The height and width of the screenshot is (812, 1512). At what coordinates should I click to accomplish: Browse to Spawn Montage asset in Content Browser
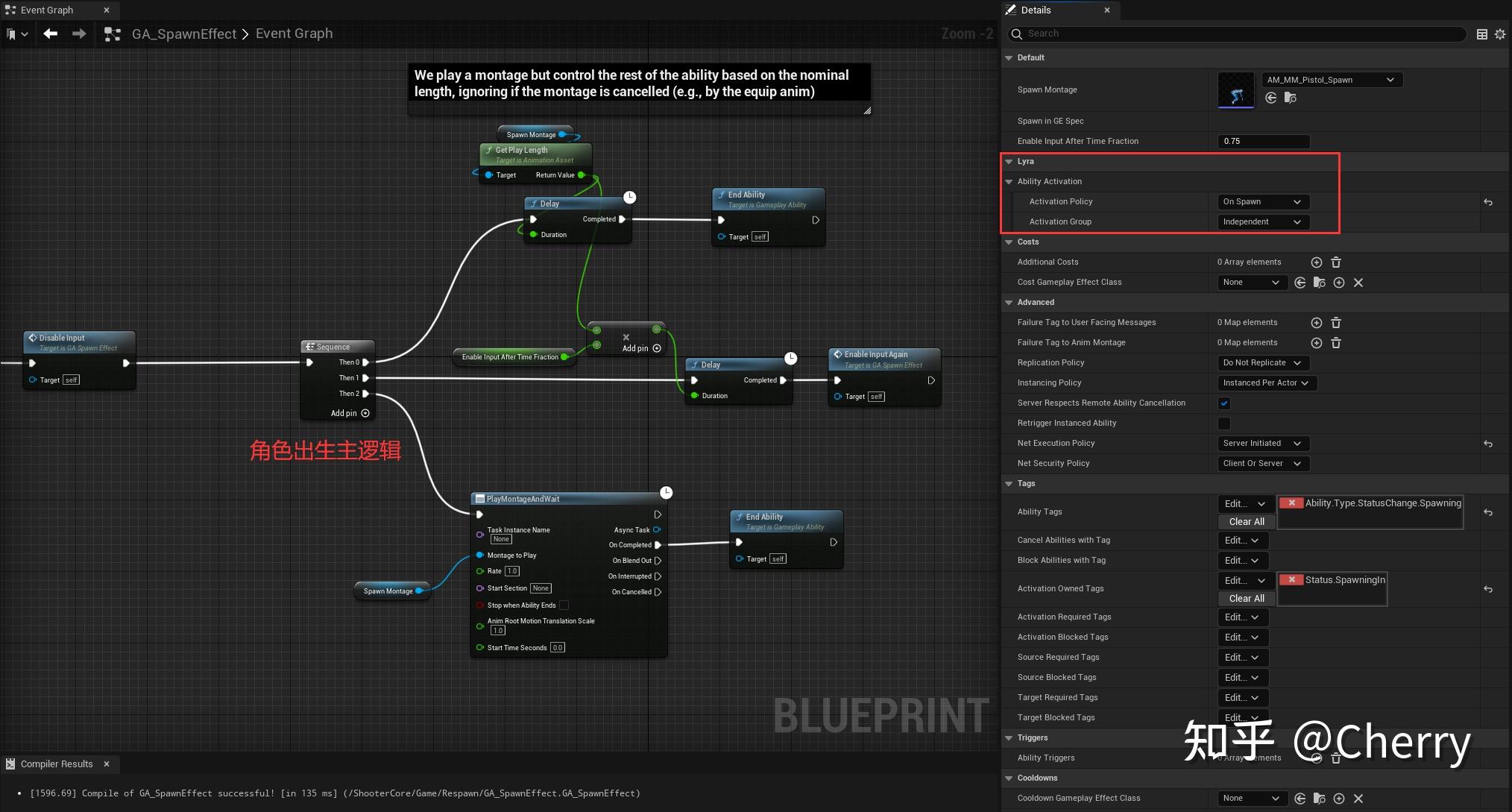(x=1291, y=98)
